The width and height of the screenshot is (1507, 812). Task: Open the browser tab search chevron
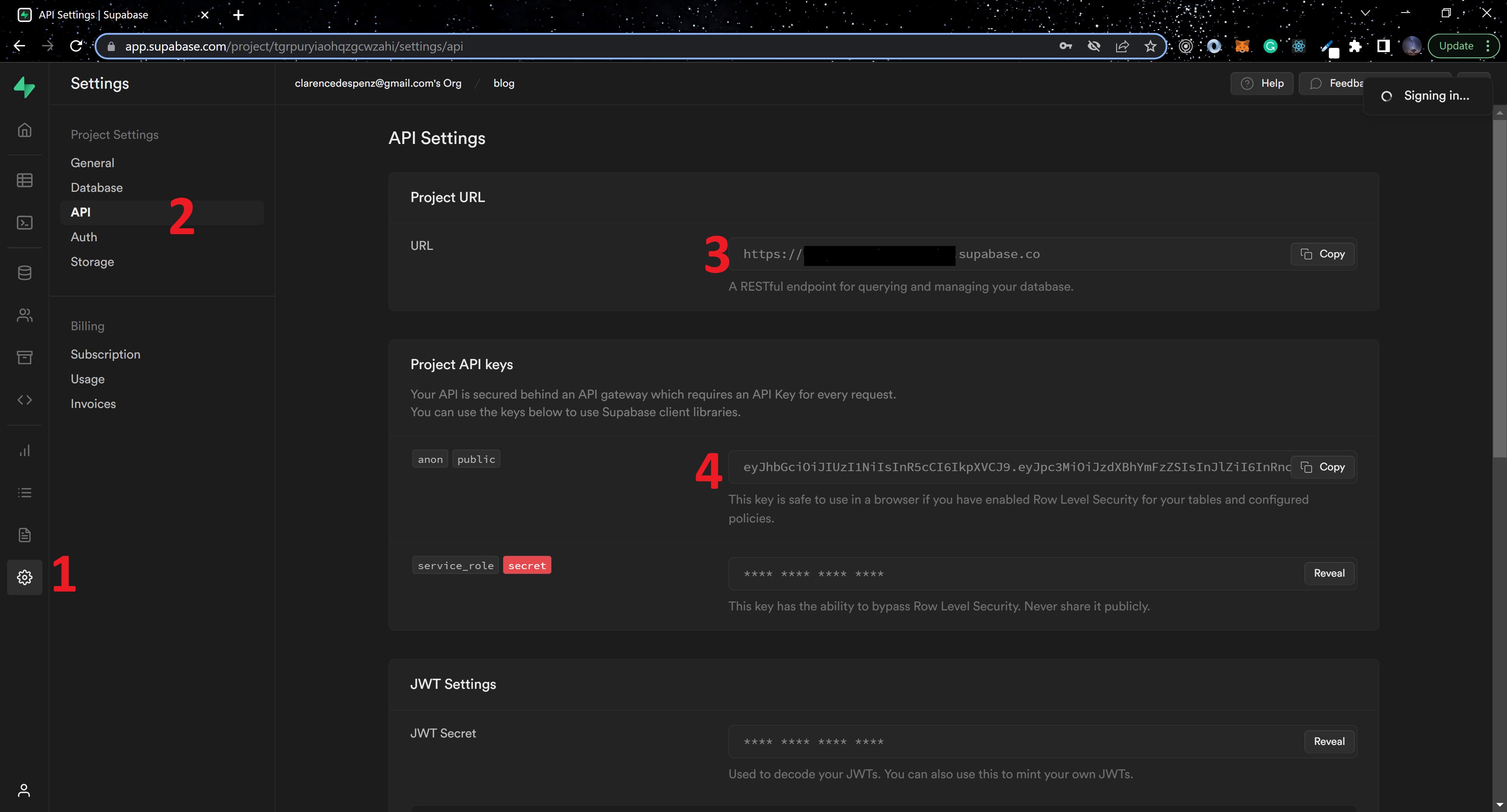[x=1364, y=12]
